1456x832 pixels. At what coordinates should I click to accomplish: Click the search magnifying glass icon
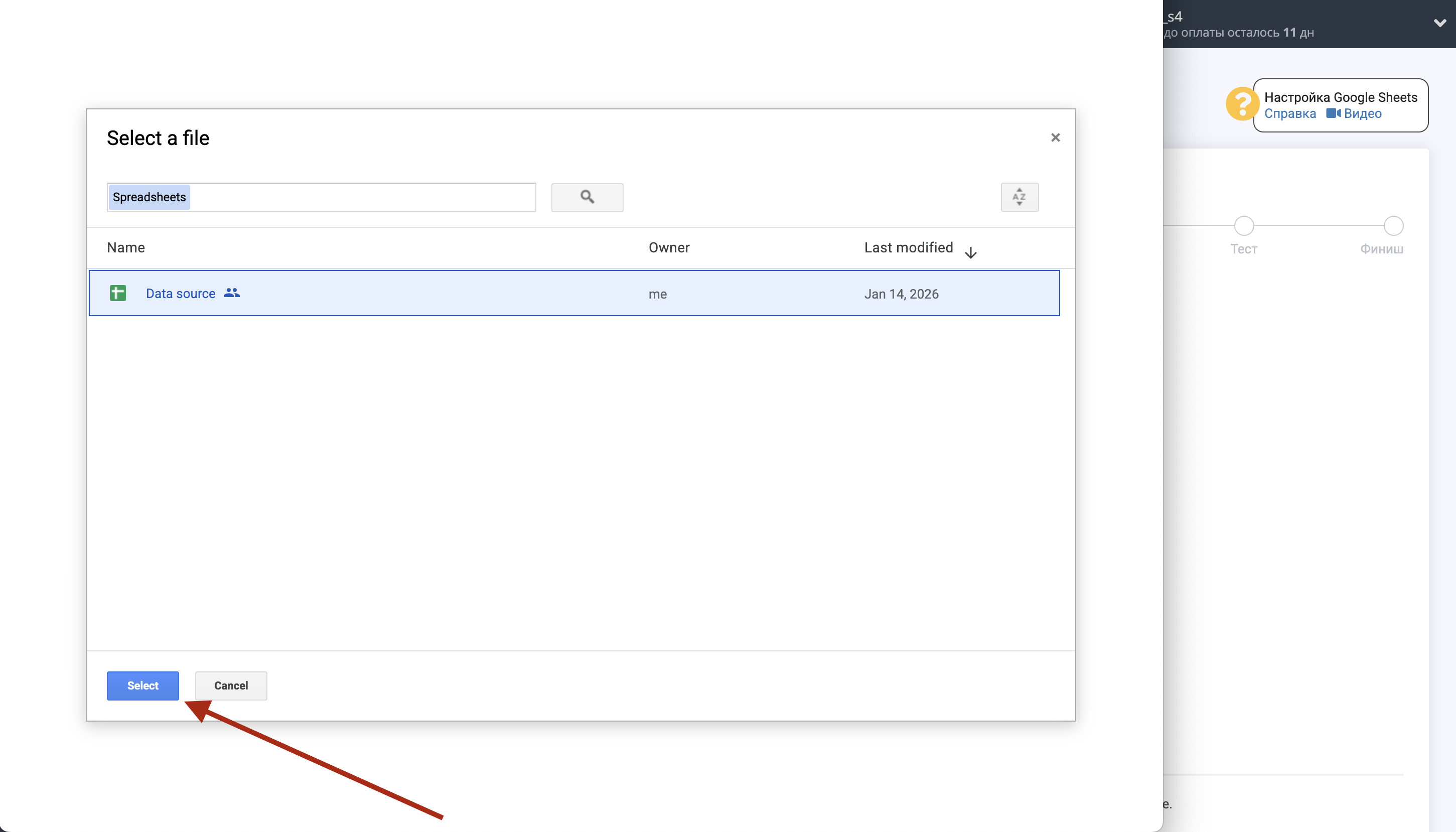(x=587, y=197)
